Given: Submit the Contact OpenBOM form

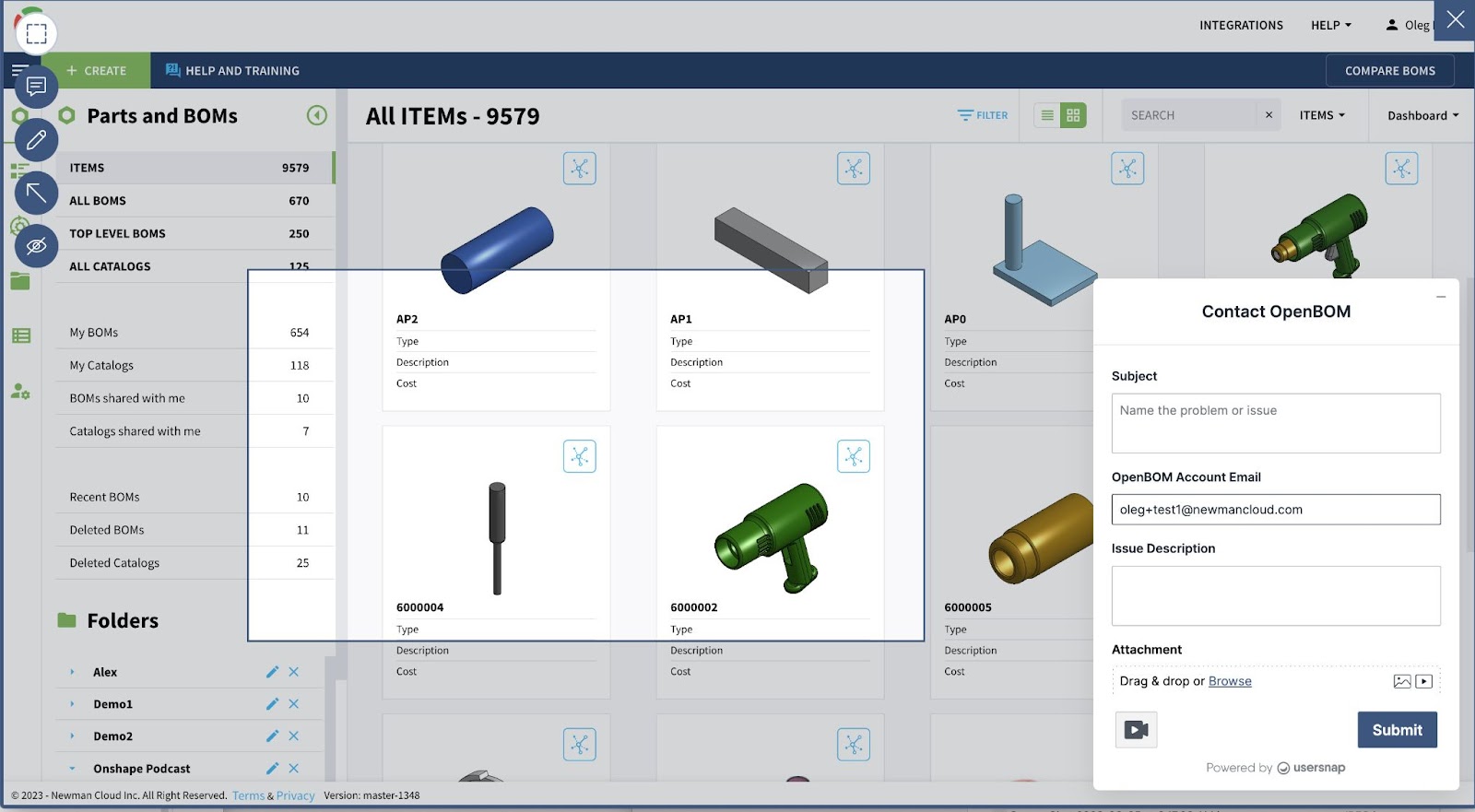Looking at the screenshot, I should (x=1397, y=730).
